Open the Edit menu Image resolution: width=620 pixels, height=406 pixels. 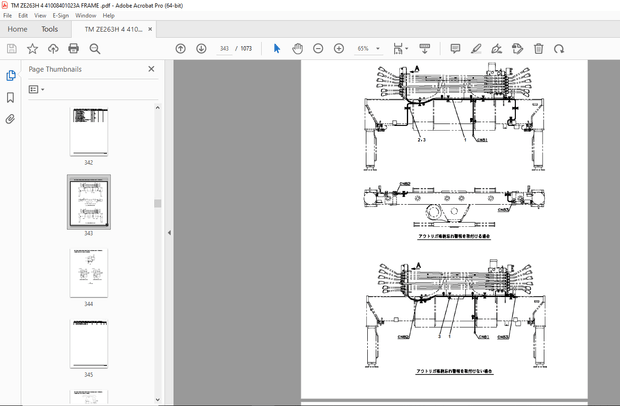[23, 15]
